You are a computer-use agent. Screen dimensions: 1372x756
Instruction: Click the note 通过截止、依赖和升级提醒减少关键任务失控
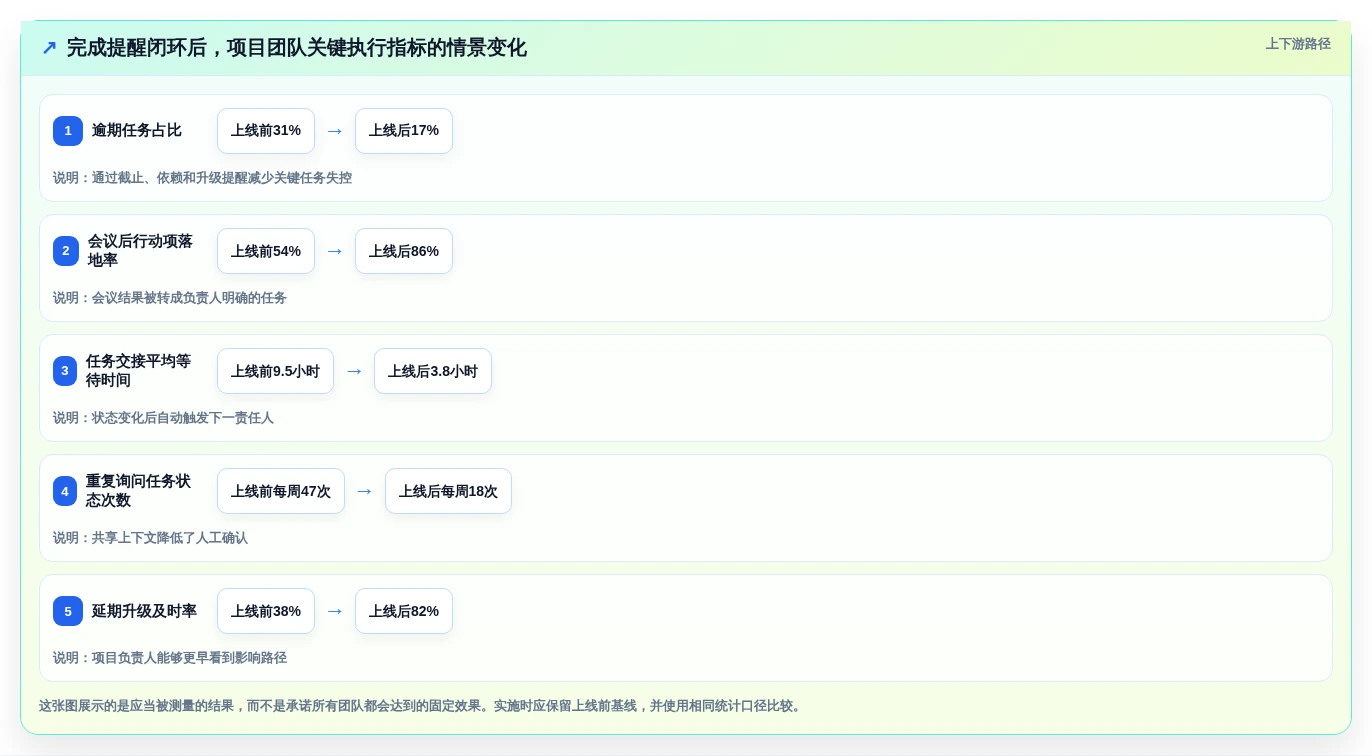(x=222, y=178)
